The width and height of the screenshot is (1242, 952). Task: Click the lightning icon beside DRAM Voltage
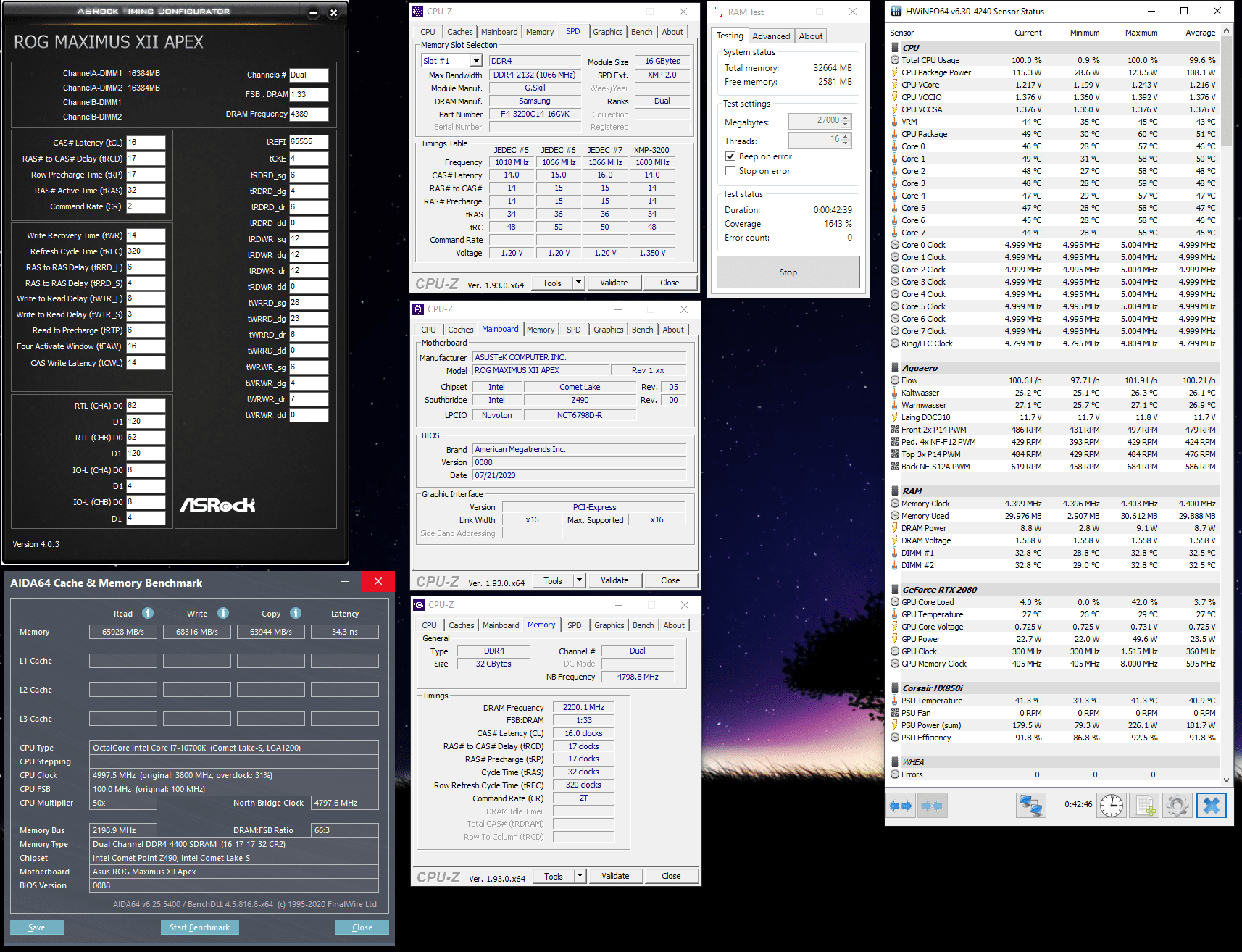point(895,540)
